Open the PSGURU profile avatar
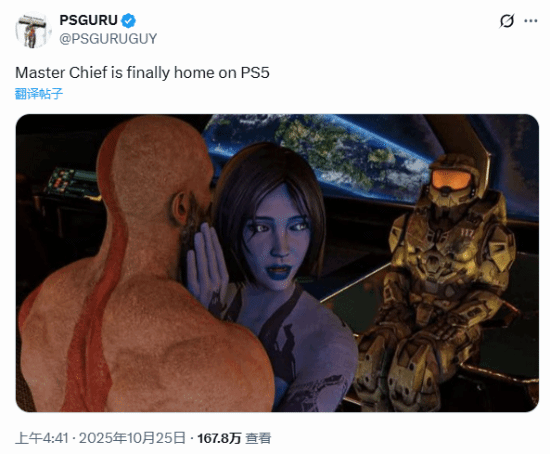 pos(33,30)
